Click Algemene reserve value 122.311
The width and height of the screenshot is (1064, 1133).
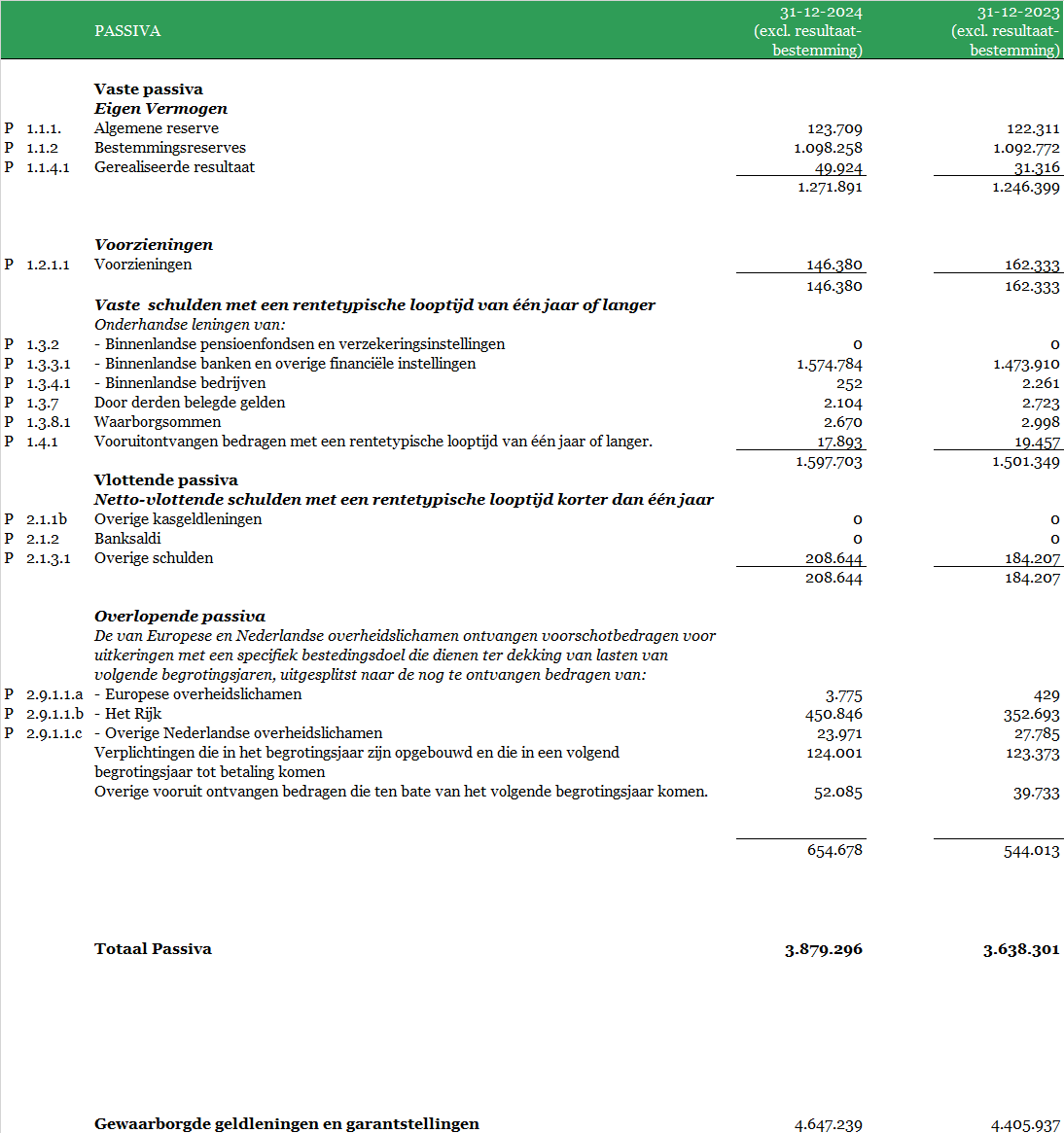[x=1033, y=128]
